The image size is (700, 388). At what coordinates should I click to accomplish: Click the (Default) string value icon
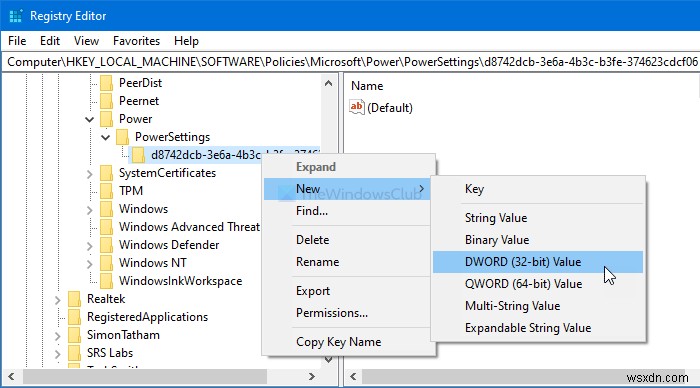[x=357, y=107]
